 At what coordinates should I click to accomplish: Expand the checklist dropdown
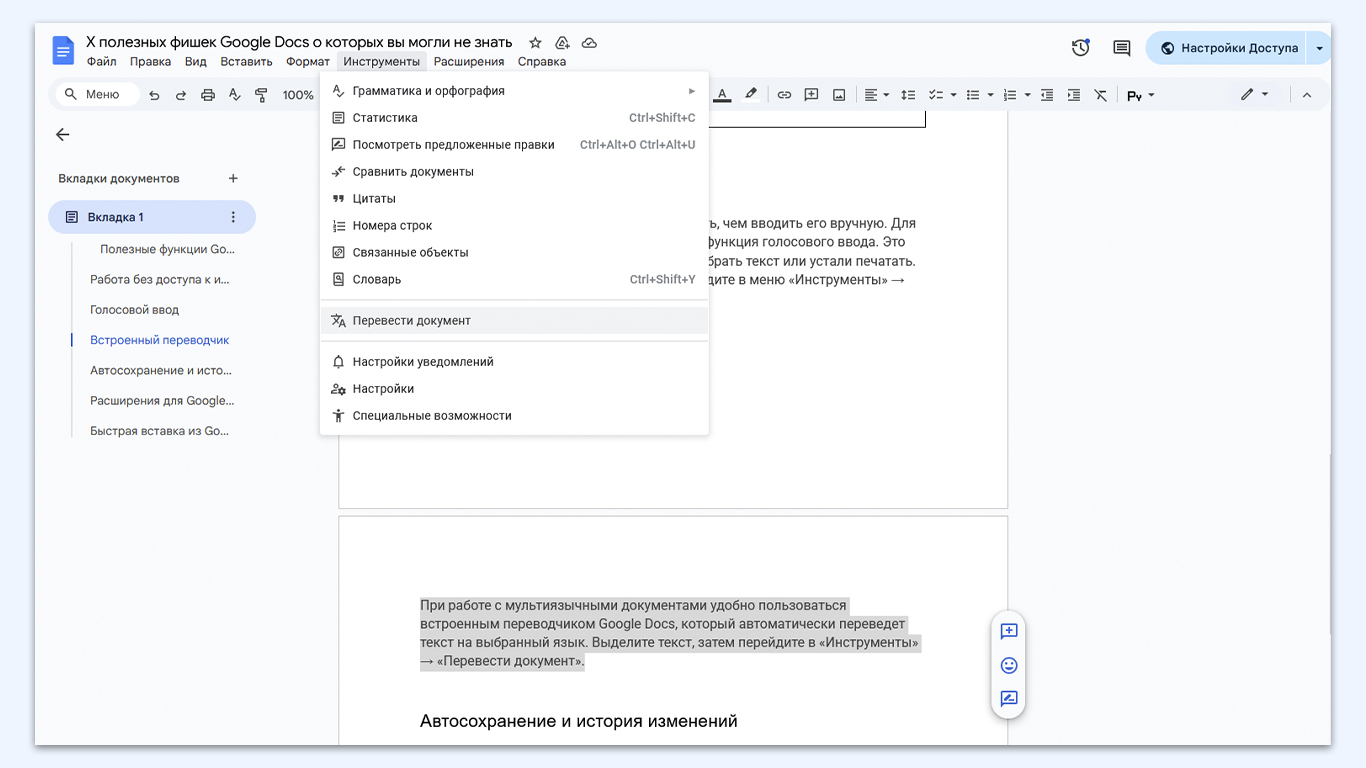click(x=953, y=95)
